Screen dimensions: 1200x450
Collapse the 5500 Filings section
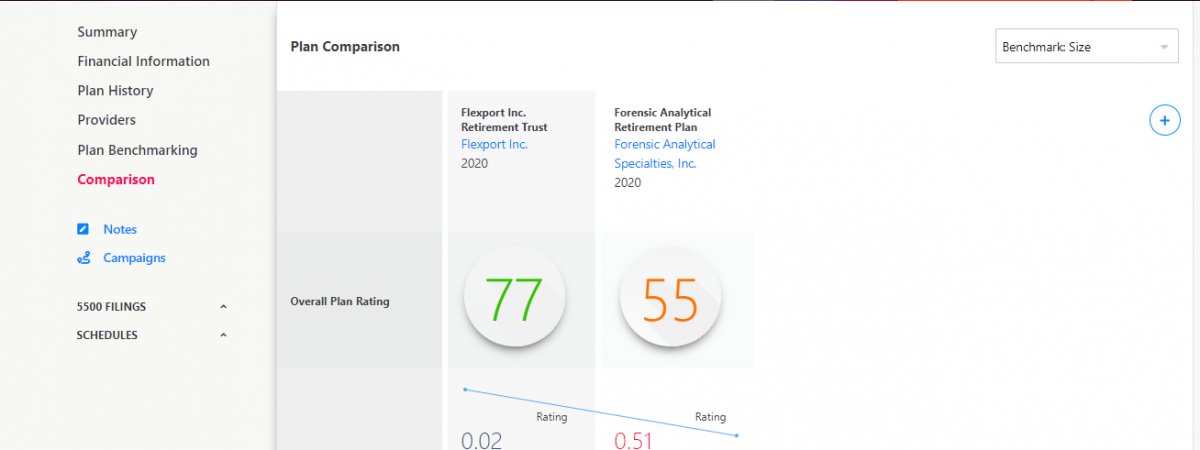pyautogui.click(x=223, y=307)
